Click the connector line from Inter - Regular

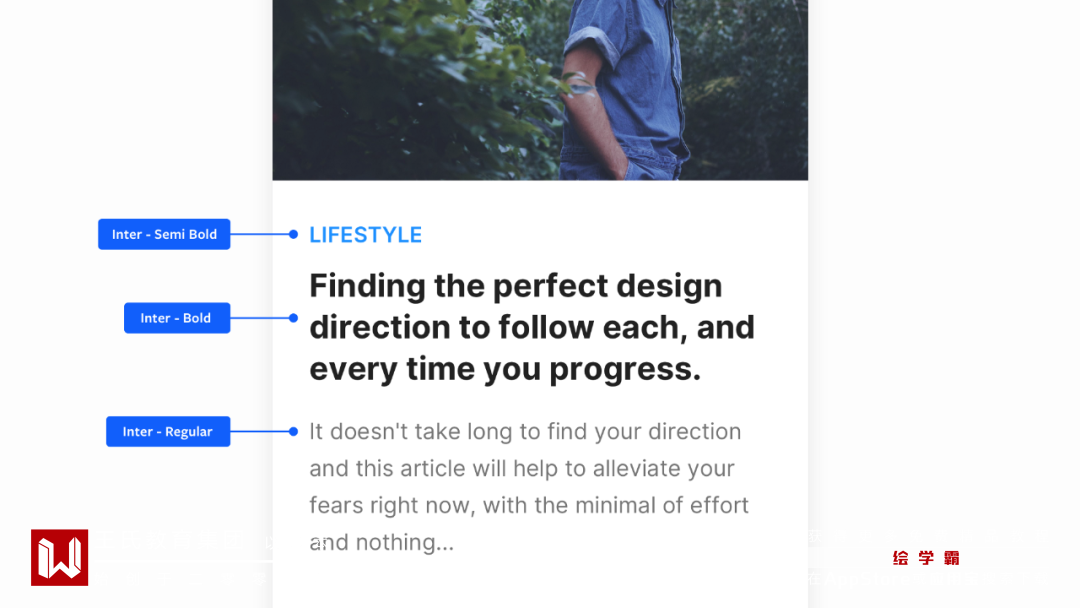click(260, 432)
